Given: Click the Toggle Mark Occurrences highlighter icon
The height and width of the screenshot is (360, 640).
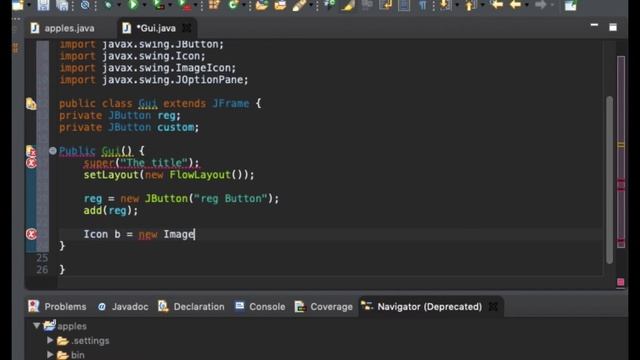Looking at the screenshot, I should (348, 5).
